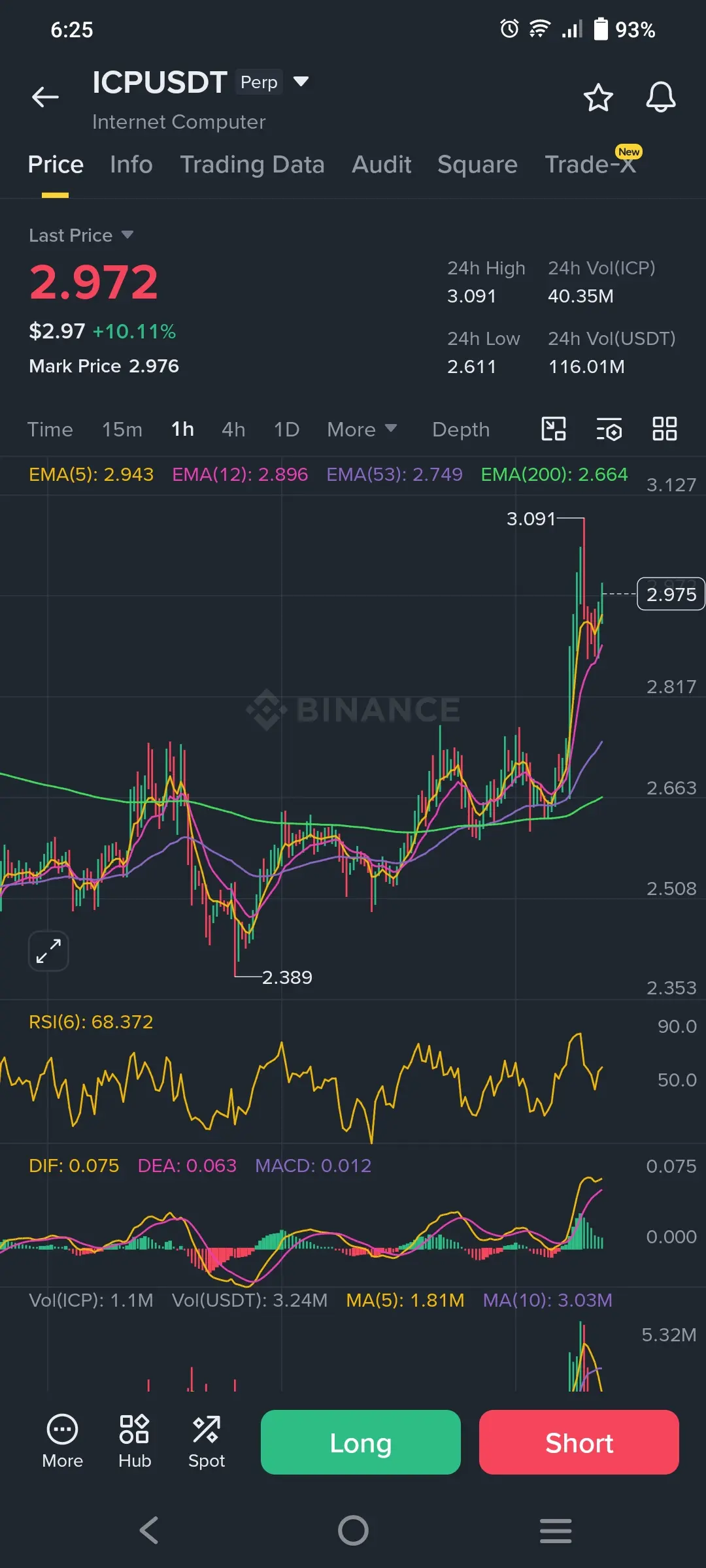Screen dimensions: 706x1568
Task: Expand the More timeframes dropdown
Action: click(x=362, y=429)
